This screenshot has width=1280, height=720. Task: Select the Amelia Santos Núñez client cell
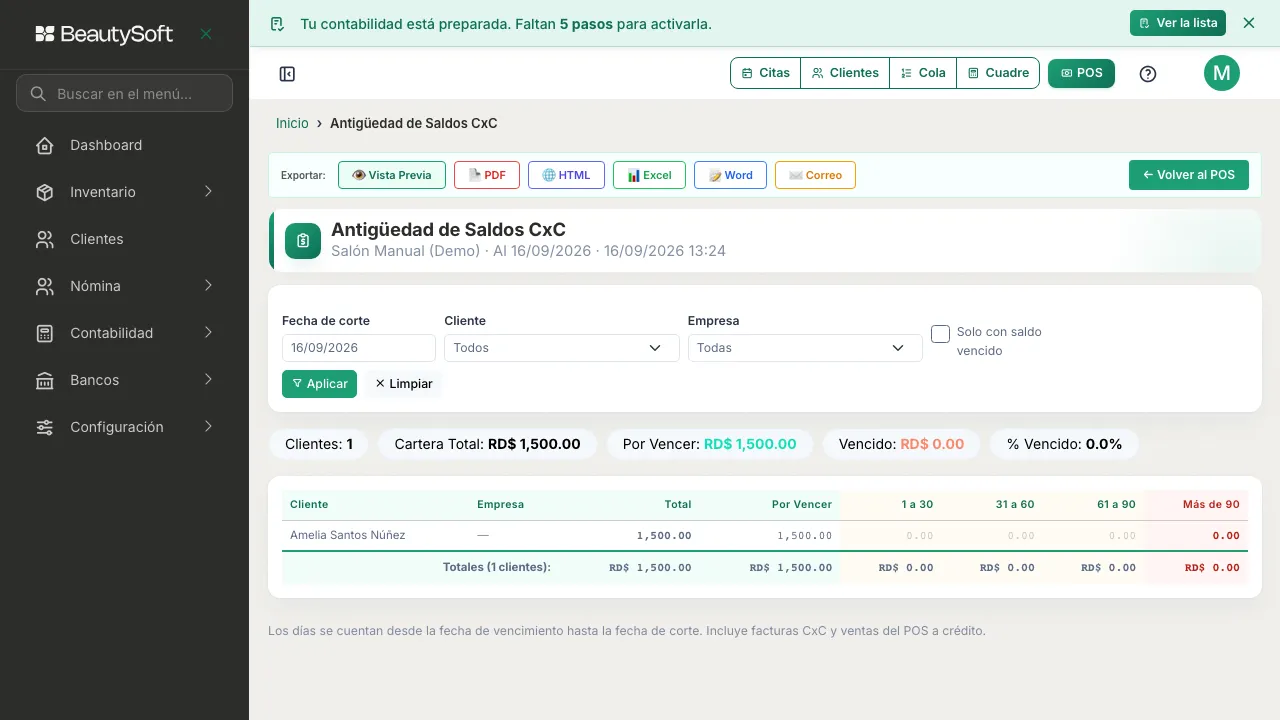pyautogui.click(x=348, y=535)
